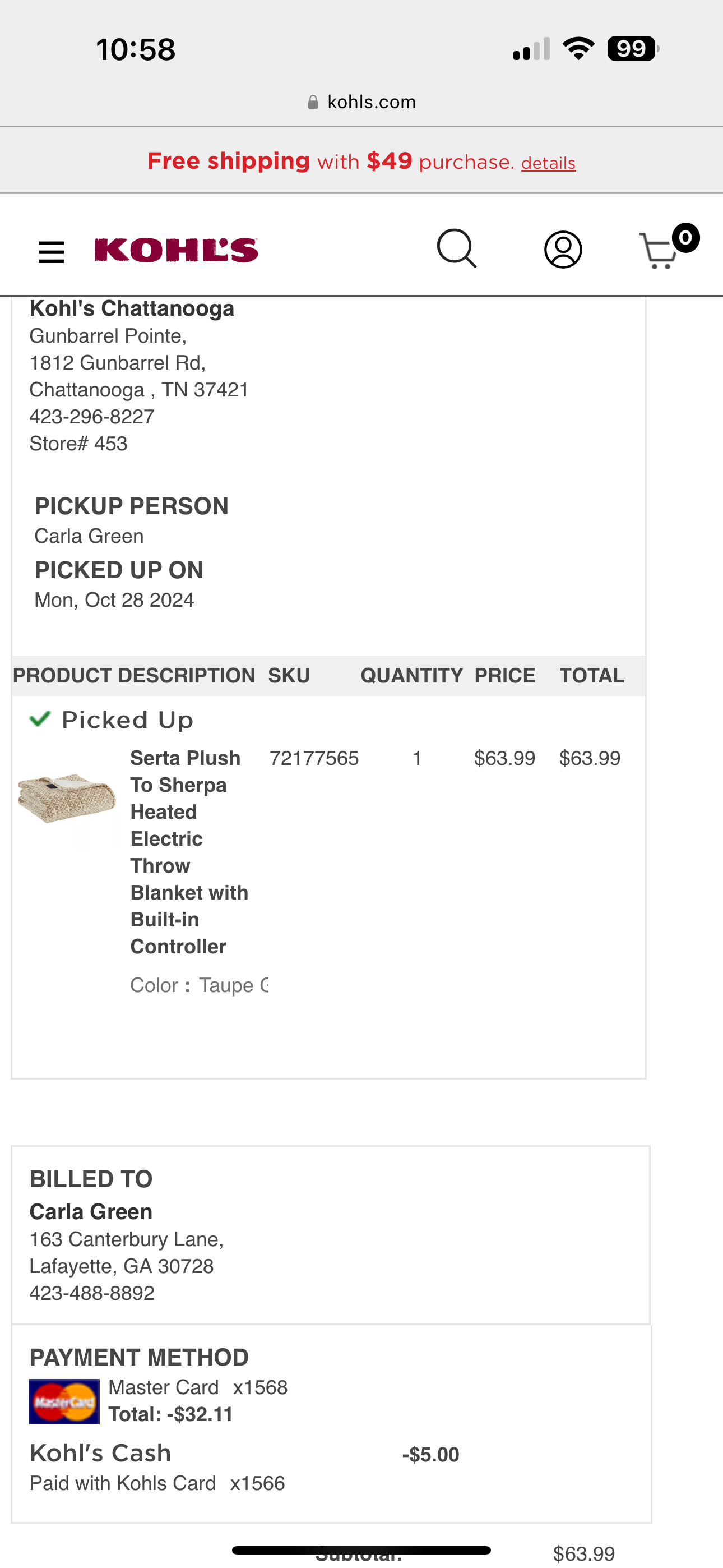723x1568 pixels.
Task: Tap the MasterCard logo icon
Action: pyautogui.click(x=64, y=1401)
